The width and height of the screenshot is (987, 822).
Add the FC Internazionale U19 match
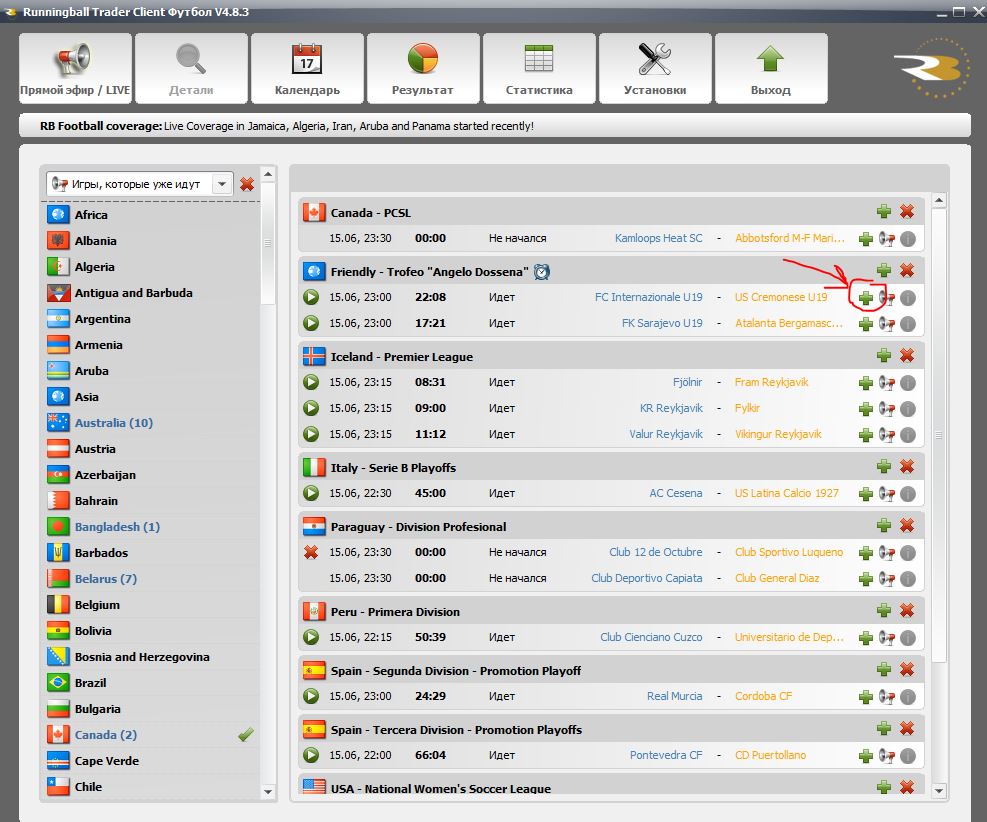click(x=866, y=298)
